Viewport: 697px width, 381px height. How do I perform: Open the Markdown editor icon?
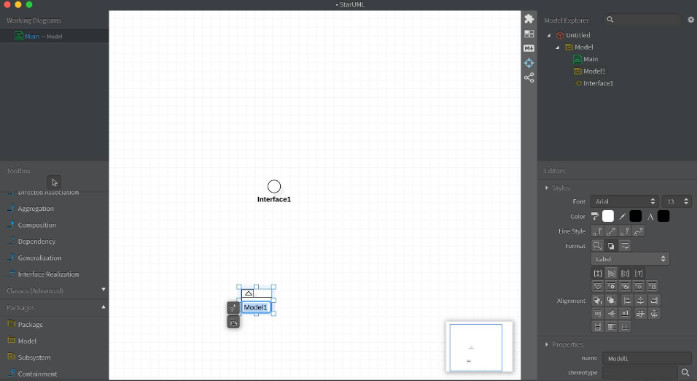(x=529, y=48)
